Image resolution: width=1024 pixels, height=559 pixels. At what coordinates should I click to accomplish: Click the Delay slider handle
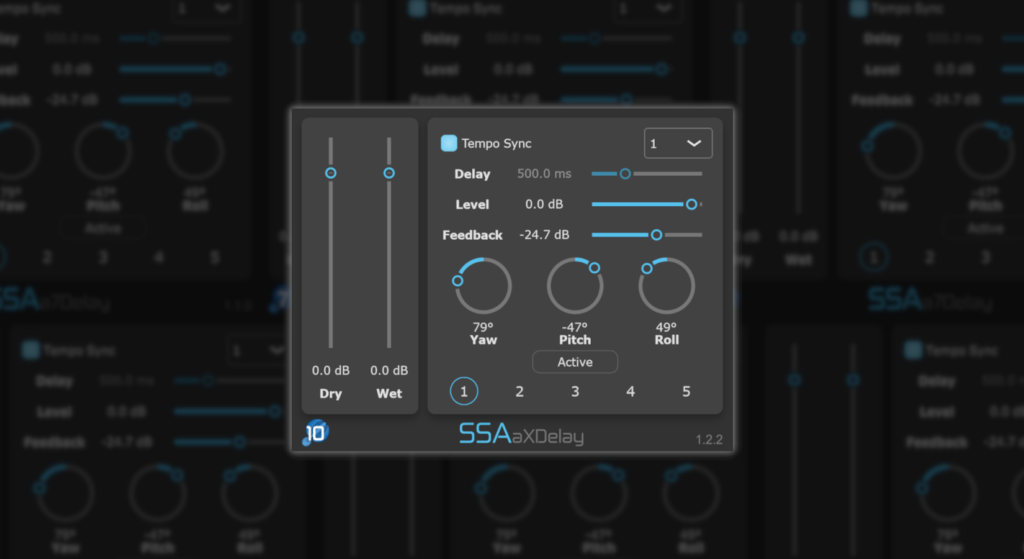pyautogui.click(x=625, y=174)
